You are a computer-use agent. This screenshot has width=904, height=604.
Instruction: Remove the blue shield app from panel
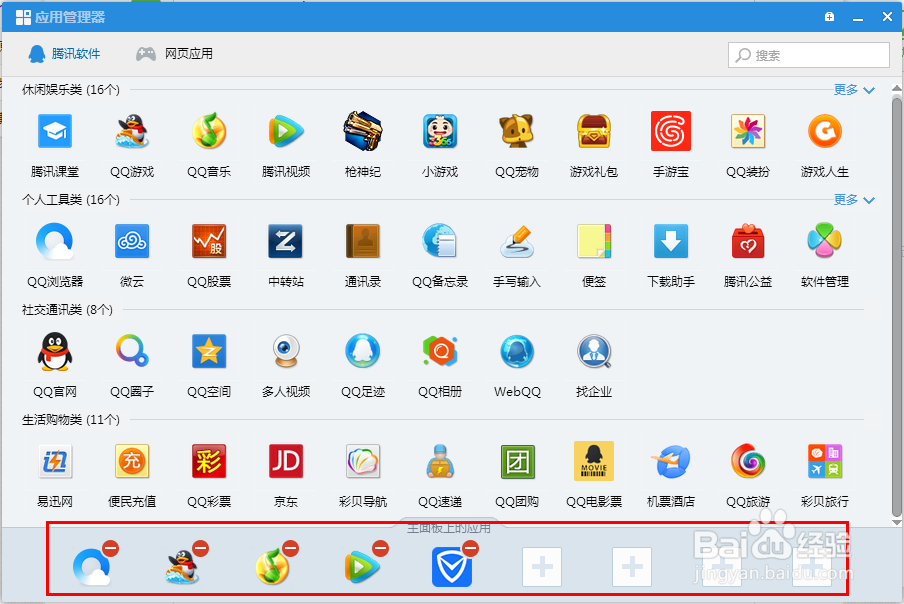coord(470,548)
